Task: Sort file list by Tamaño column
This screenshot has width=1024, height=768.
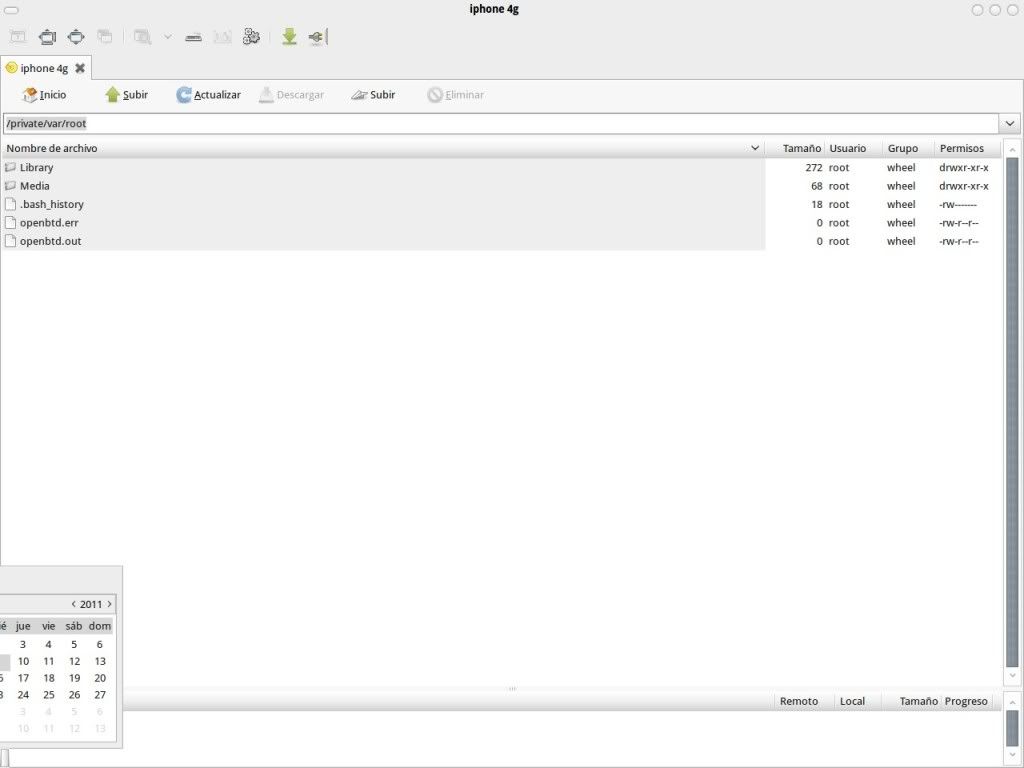Action: [x=795, y=148]
